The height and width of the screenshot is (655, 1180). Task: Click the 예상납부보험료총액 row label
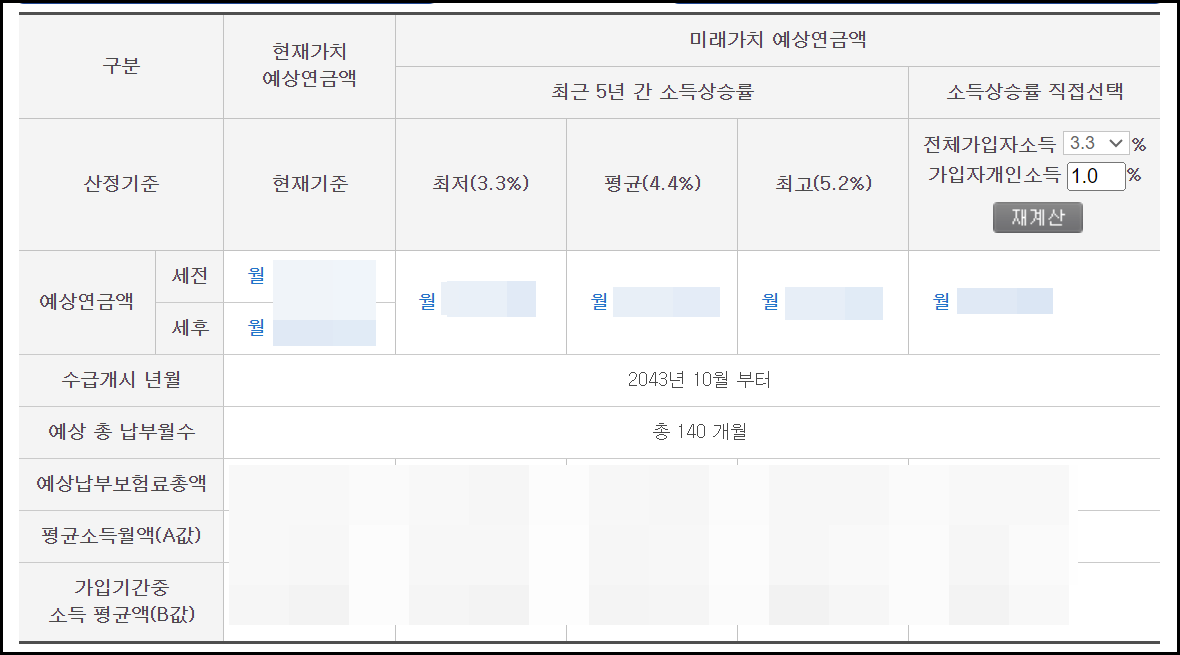tap(119, 485)
